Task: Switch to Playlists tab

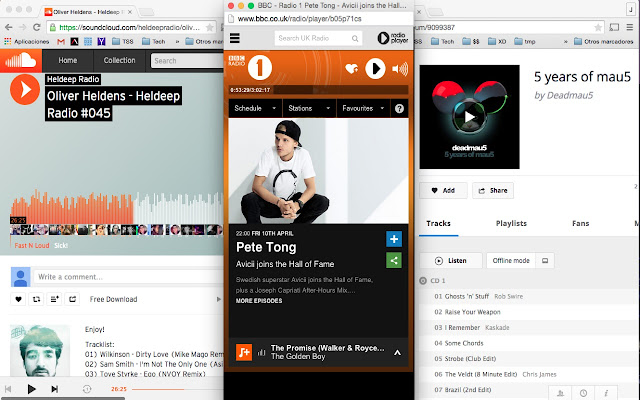Action: pos(511,223)
